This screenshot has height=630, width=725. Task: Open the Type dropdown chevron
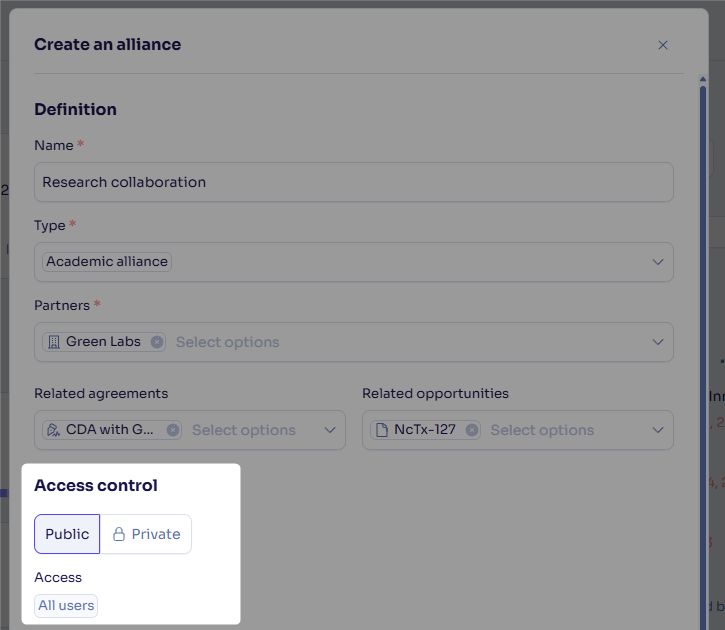point(657,262)
